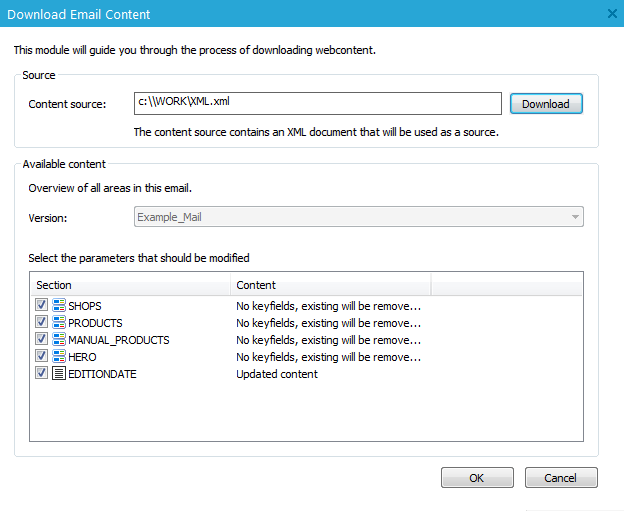Click the Cancel button
Image resolution: width=624 pixels, height=511 pixels.
coord(561,478)
